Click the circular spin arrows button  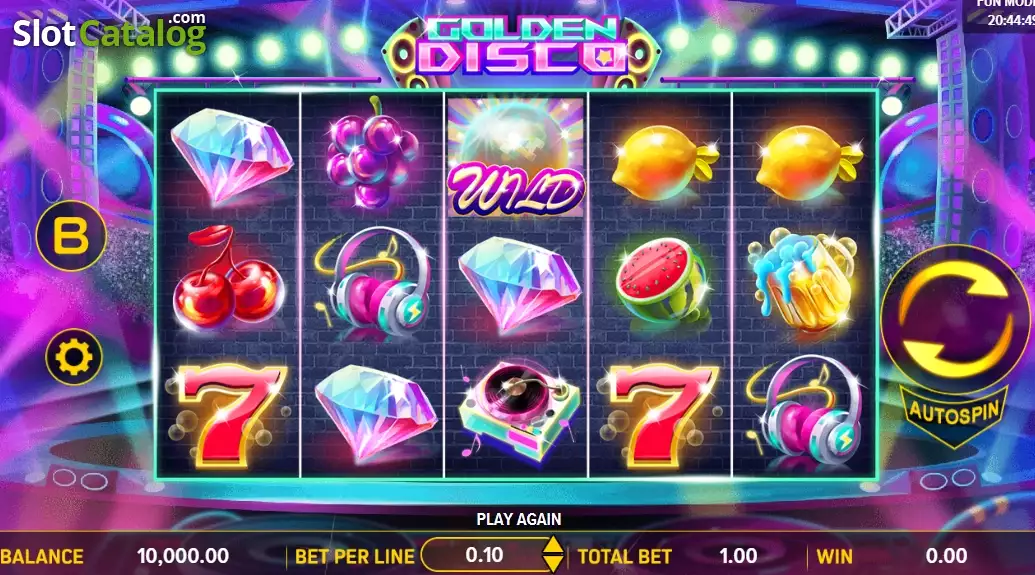click(955, 319)
